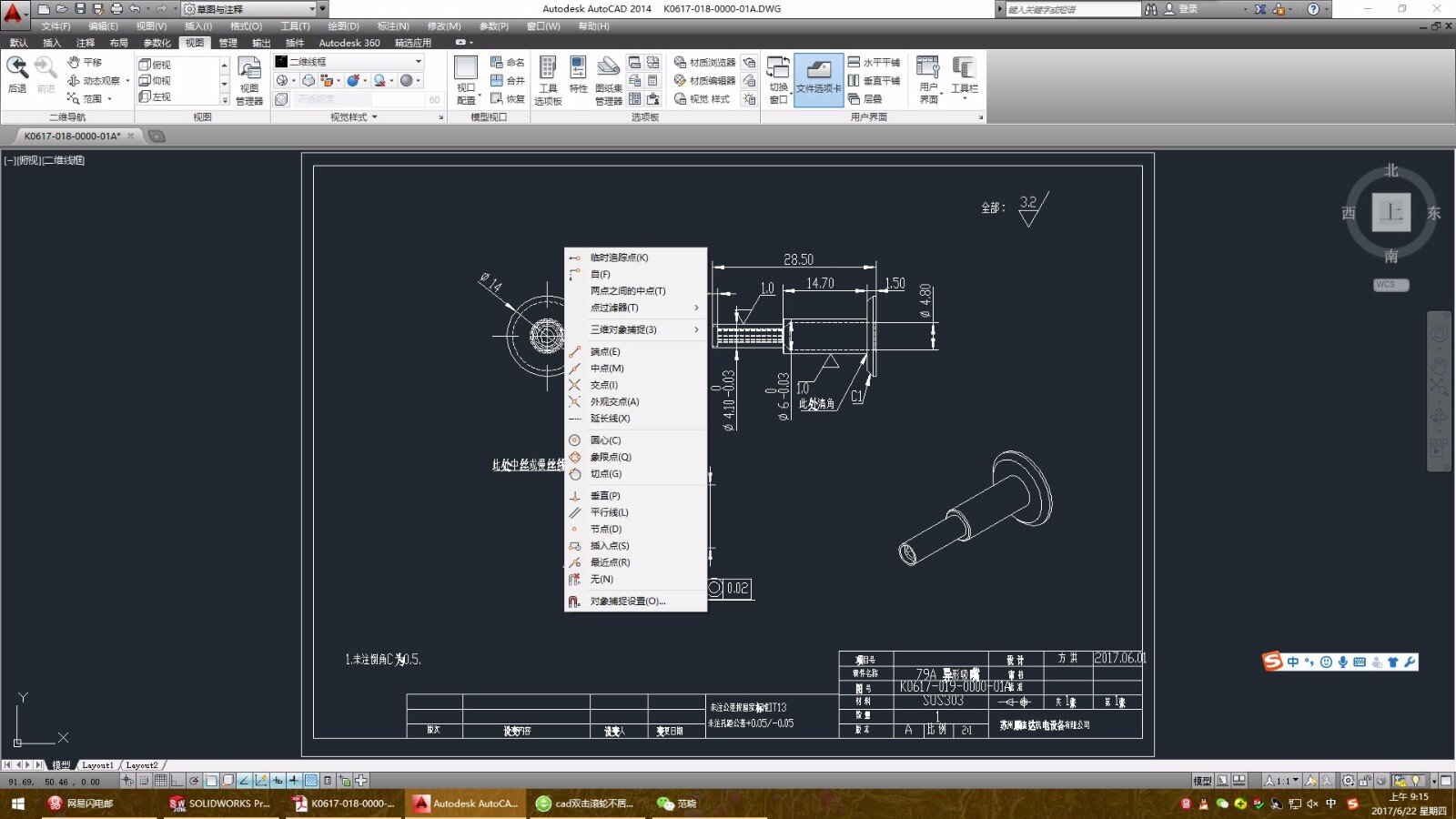Image resolution: width=1456 pixels, height=819 pixels.
Task: Select Top view (俯视) in view list
Action: [155, 65]
